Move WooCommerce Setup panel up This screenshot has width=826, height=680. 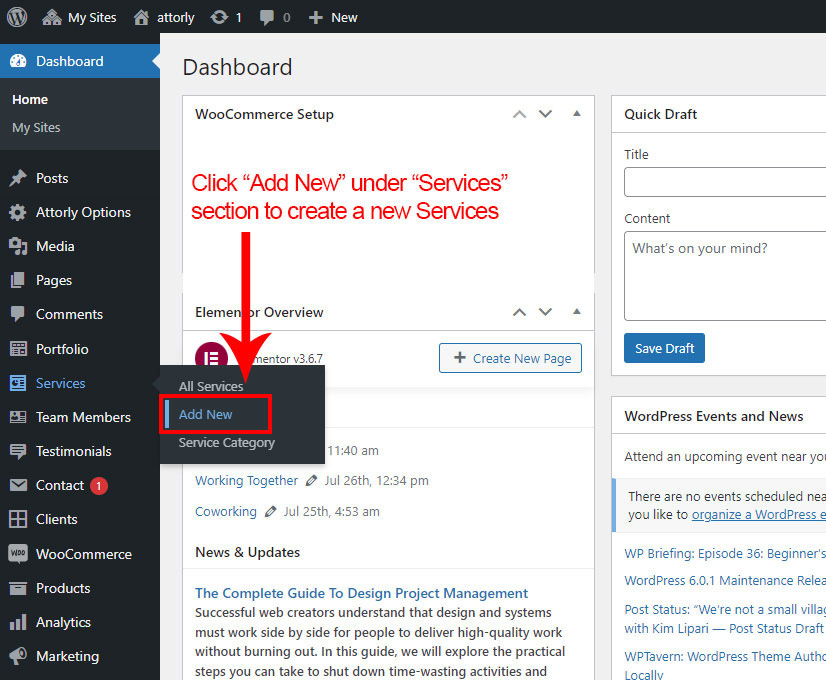pos(519,114)
